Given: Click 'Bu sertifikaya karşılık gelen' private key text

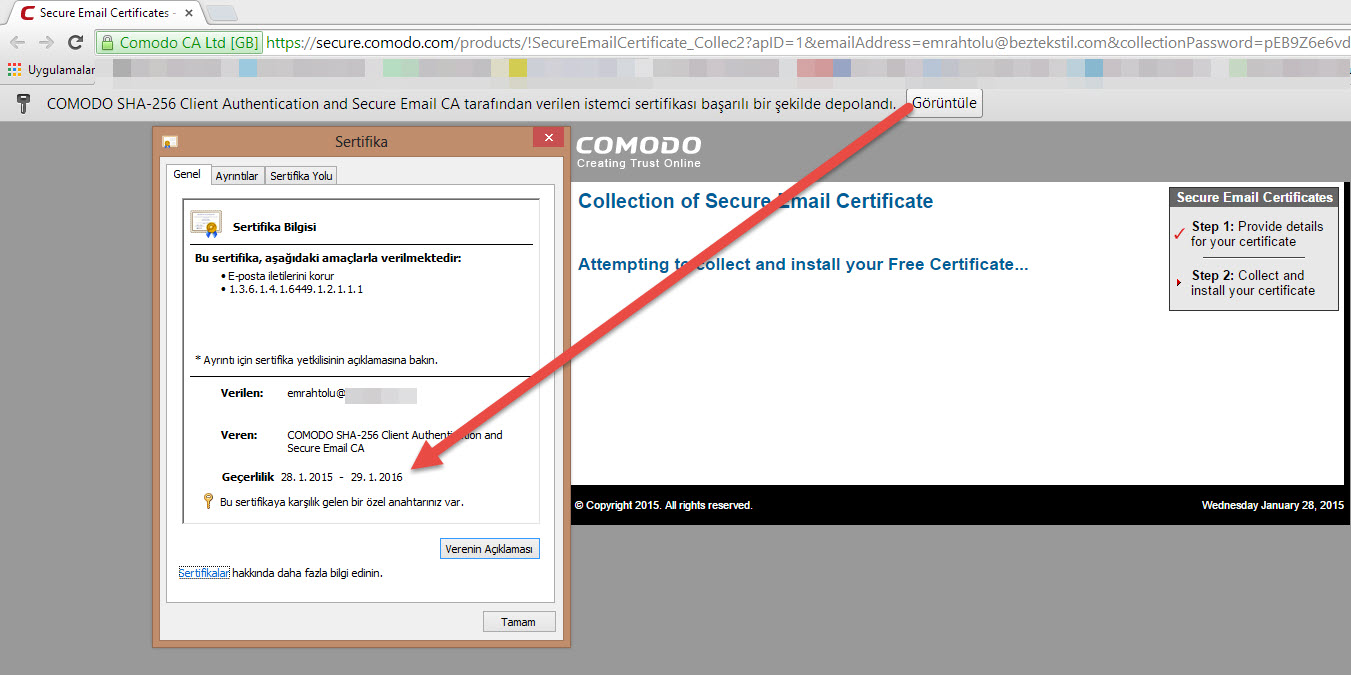Looking at the screenshot, I should (341, 502).
